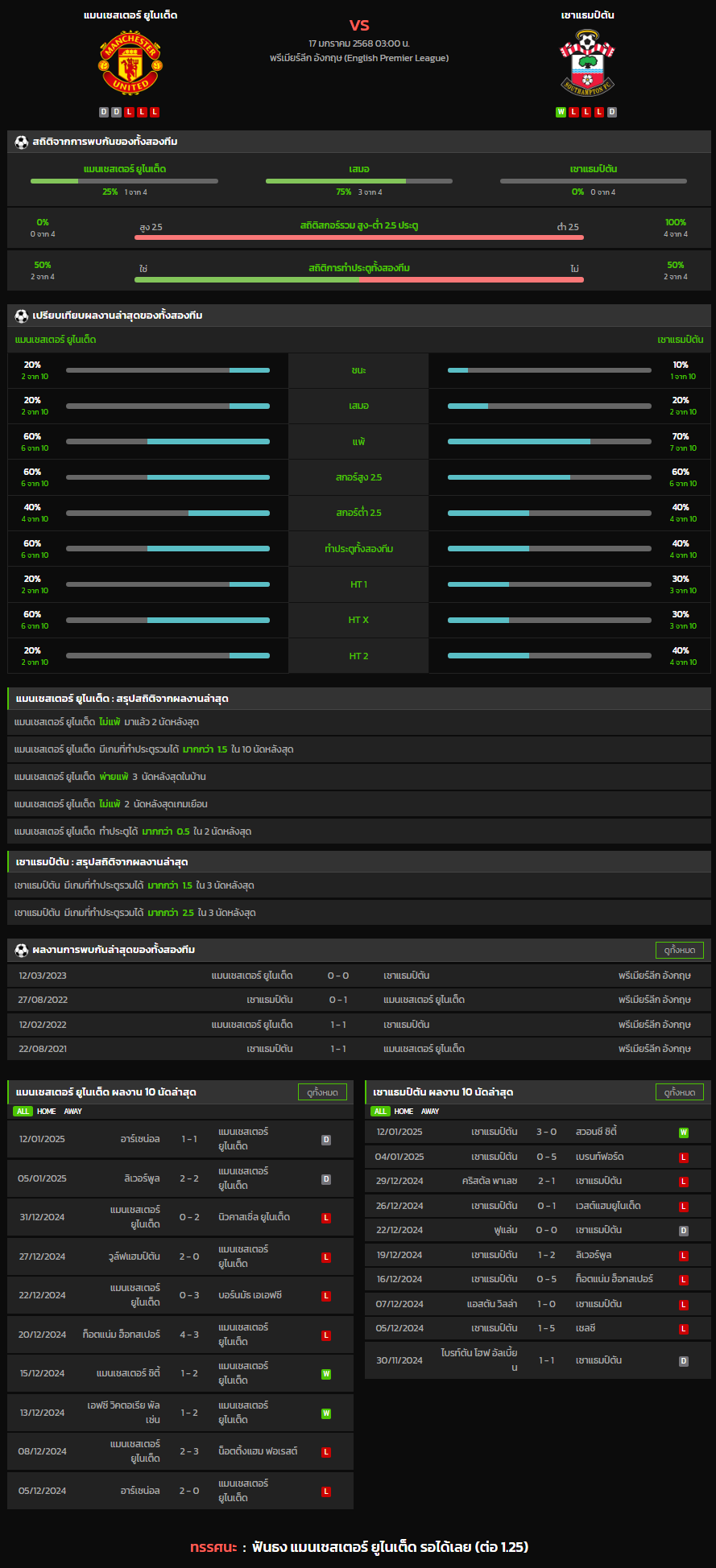
Task: Open view-all button for Southampton last 10 matches
Action: 680,1092
